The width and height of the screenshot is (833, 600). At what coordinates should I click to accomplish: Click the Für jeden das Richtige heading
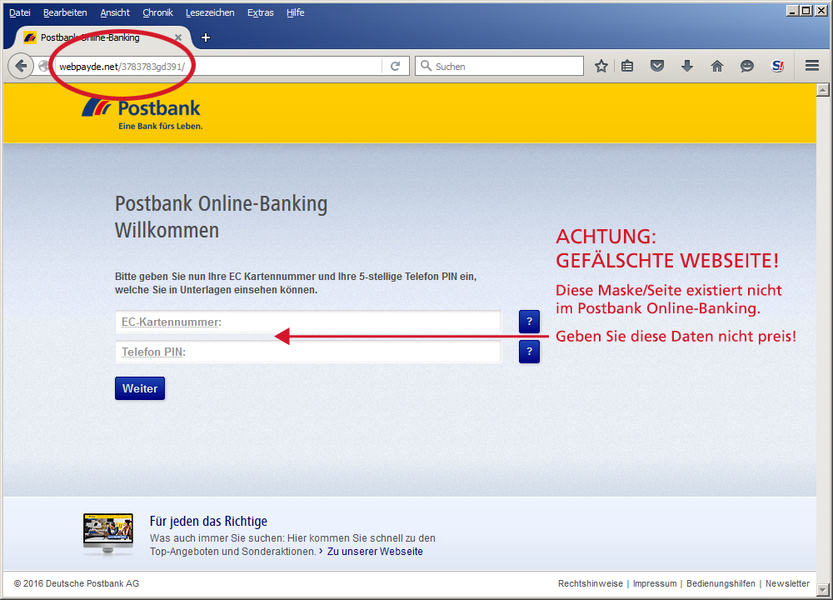[208, 521]
